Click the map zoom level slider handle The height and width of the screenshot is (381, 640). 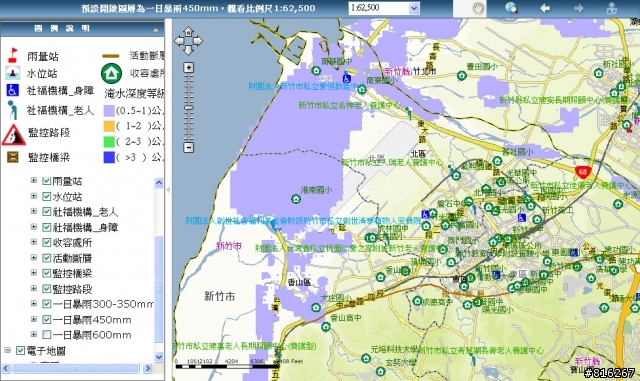(x=189, y=108)
